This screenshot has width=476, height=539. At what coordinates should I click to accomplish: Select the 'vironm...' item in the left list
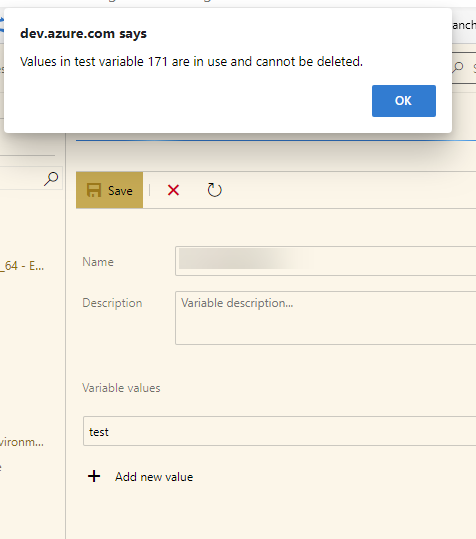22,442
